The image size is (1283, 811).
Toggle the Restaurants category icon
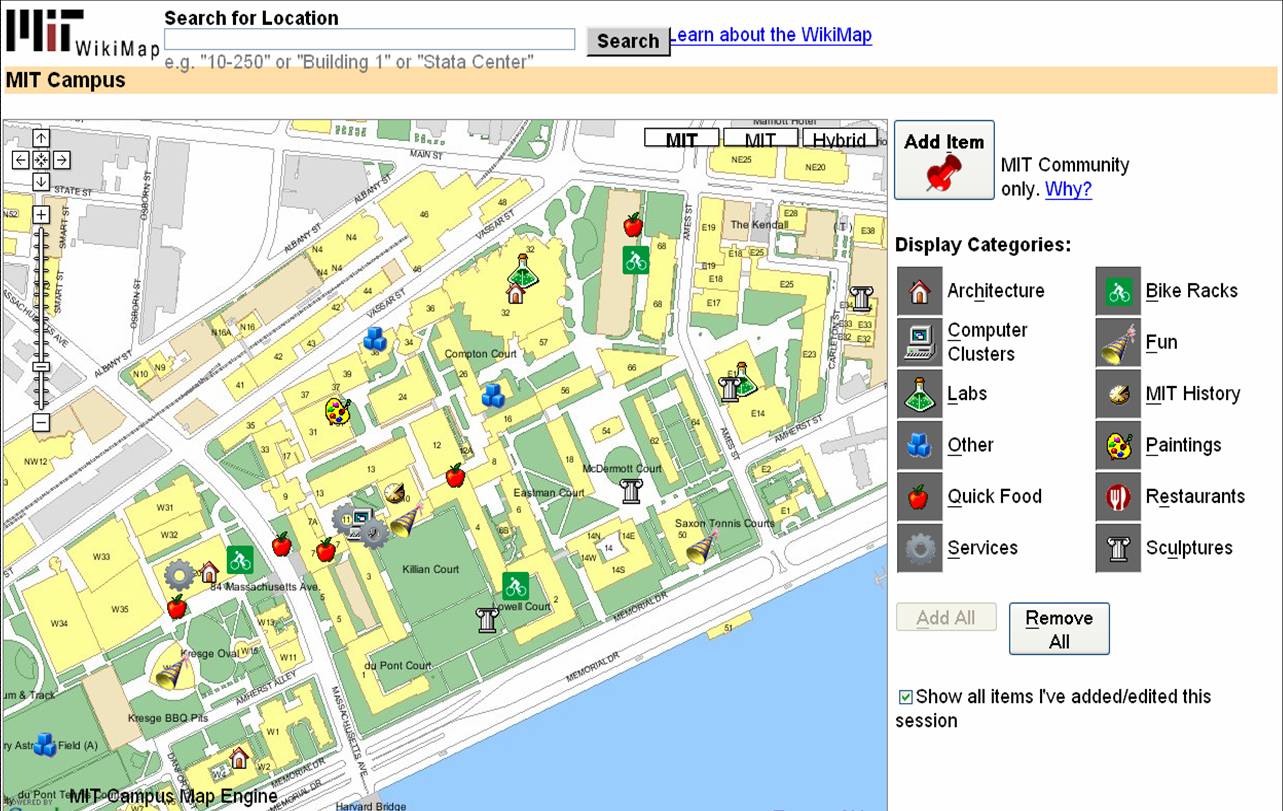pyautogui.click(x=1118, y=497)
